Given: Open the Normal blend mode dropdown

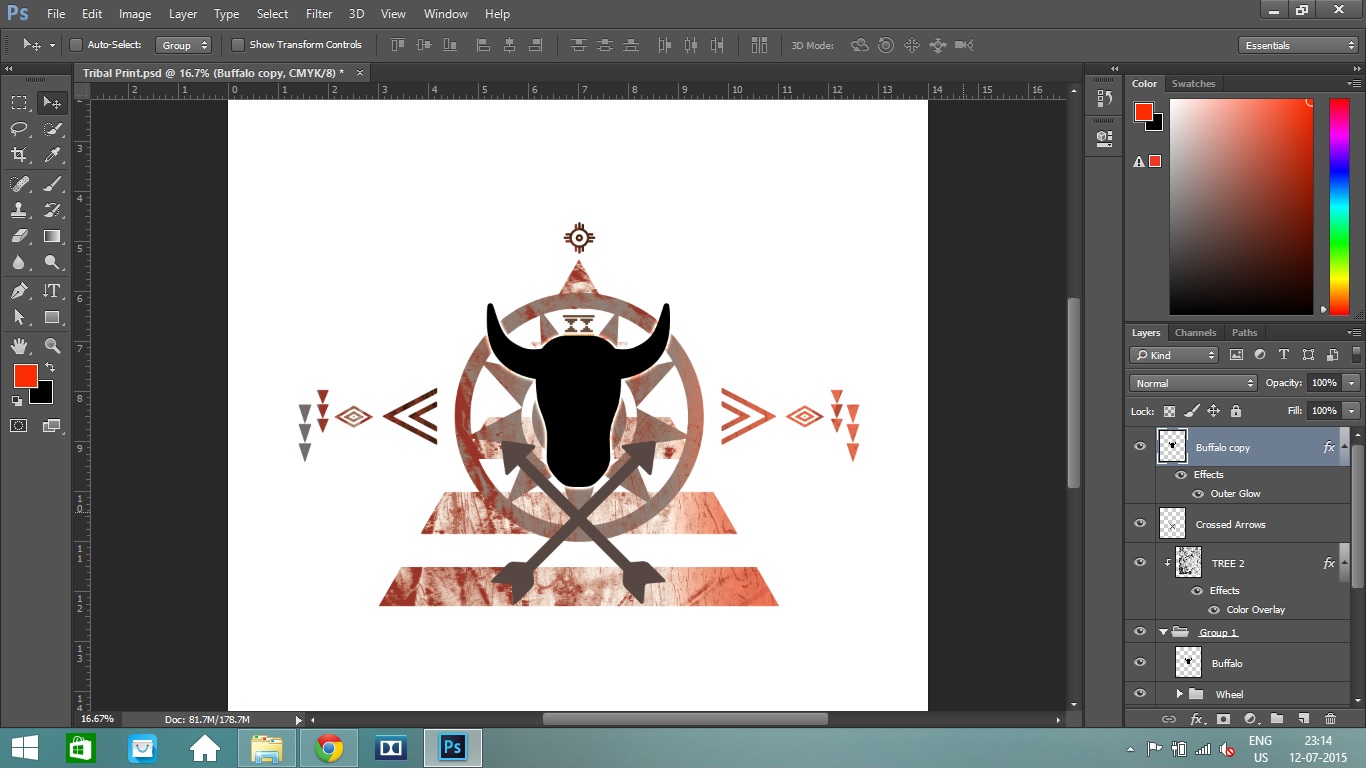Looking at the screenshot, I should (1193, 383).
